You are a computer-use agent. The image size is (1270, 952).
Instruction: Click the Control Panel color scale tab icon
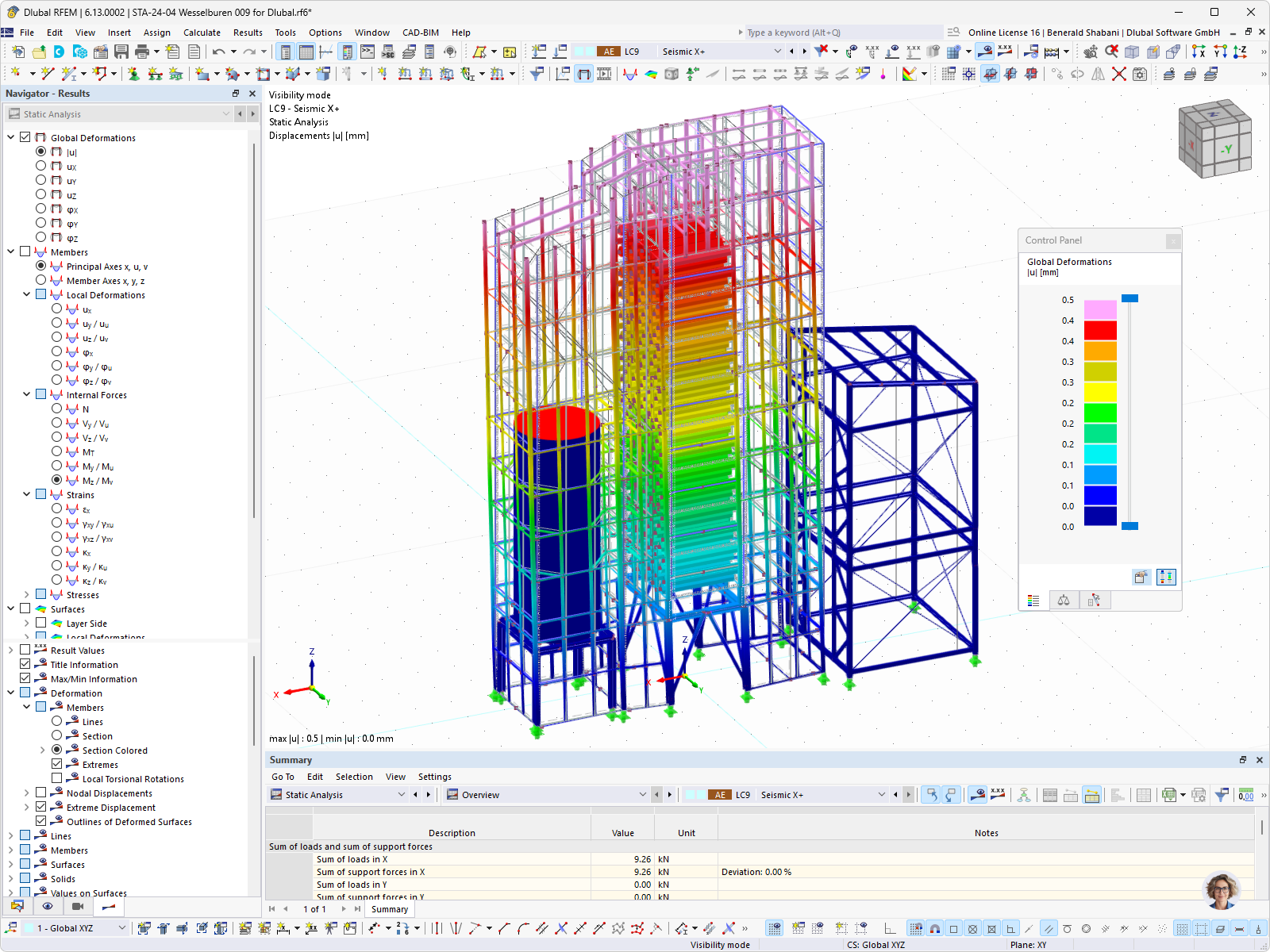(1033, 601)
